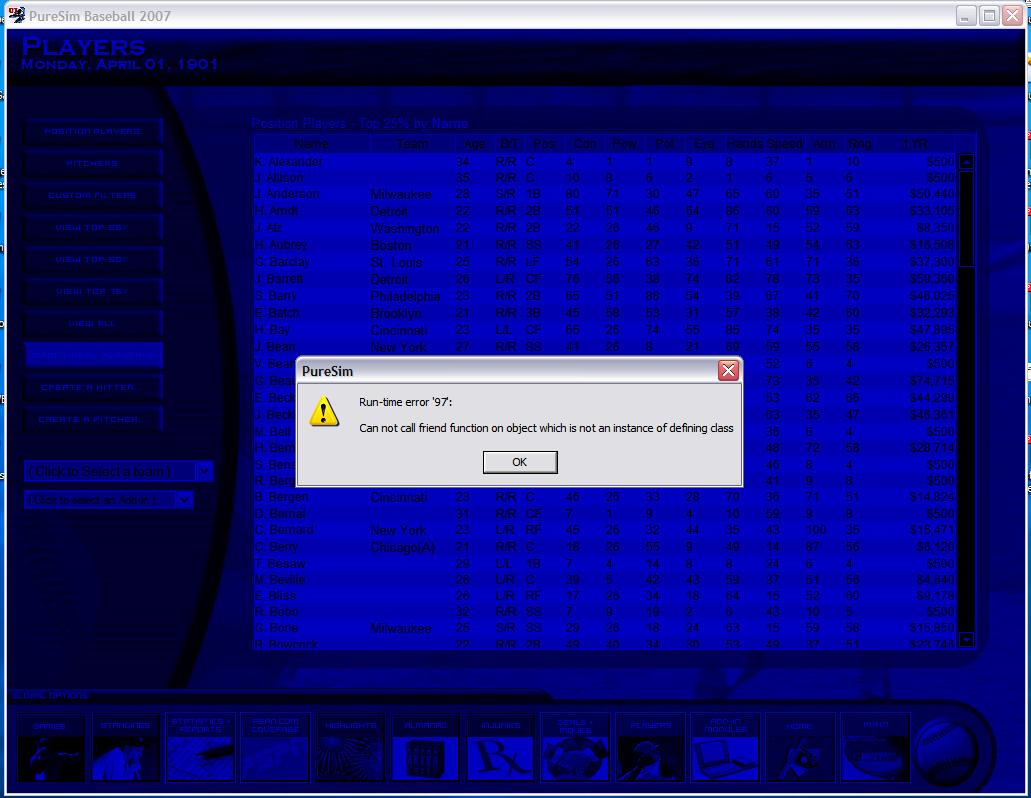Open the Deals + Trades handshake icon
Screen dimensions: 1031x798
coord(575,747)
